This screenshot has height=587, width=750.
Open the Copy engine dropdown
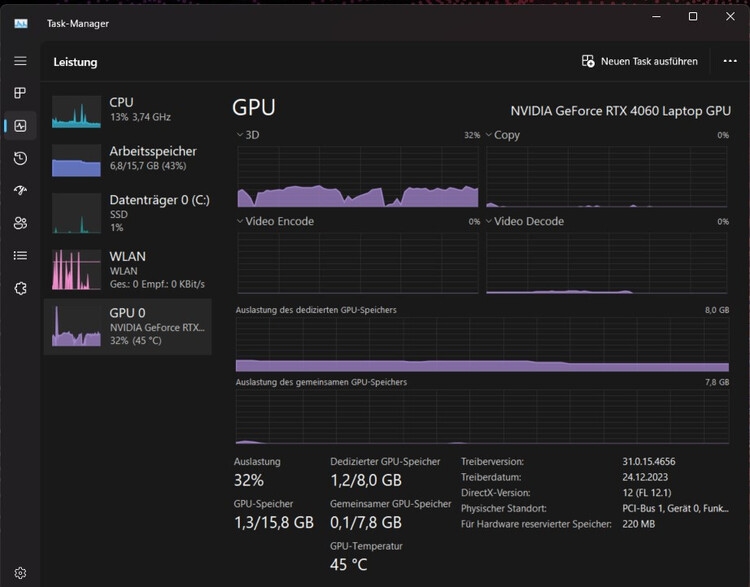[x=503, y=135]
